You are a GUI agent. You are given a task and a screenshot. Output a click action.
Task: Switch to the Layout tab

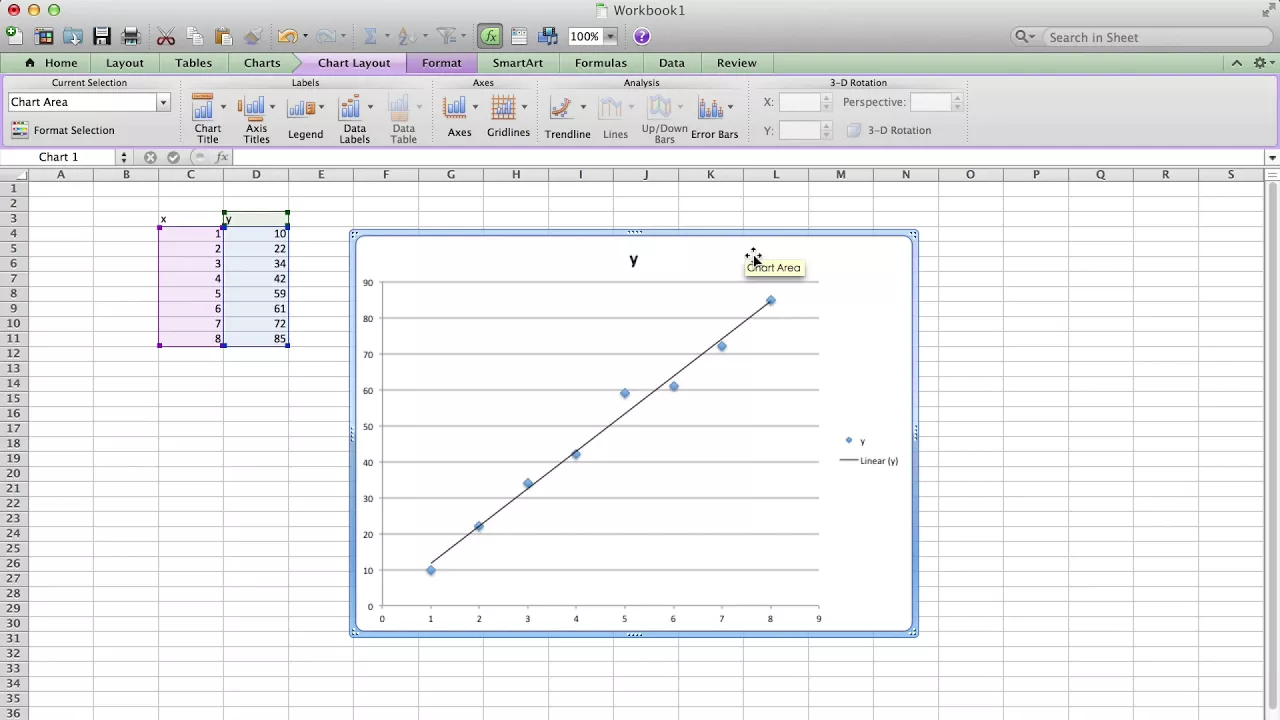[x=125, y=62]
